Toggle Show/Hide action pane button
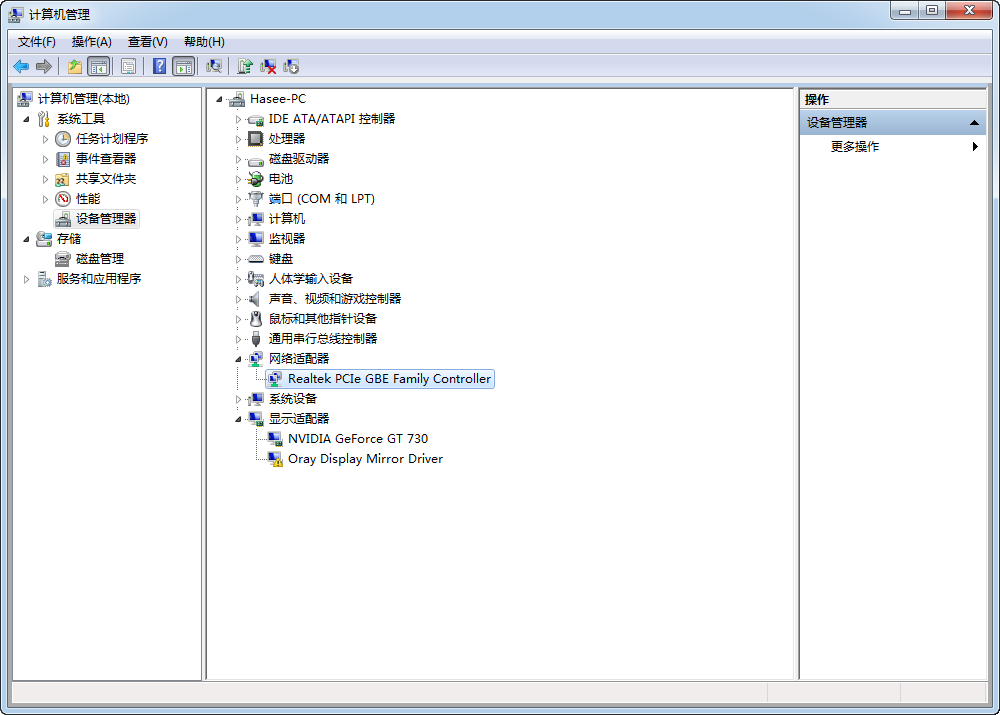This screenshot has height=715, width=1000. coord(183,67)
